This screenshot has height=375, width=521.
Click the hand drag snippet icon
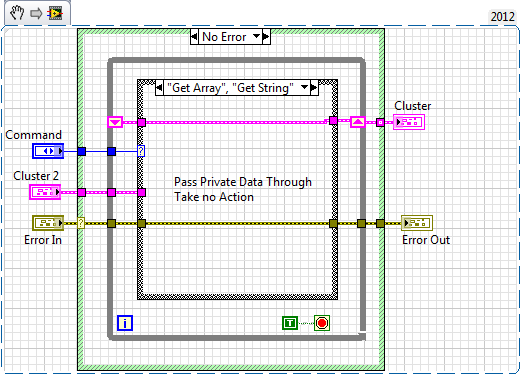[x=17, y=13]
